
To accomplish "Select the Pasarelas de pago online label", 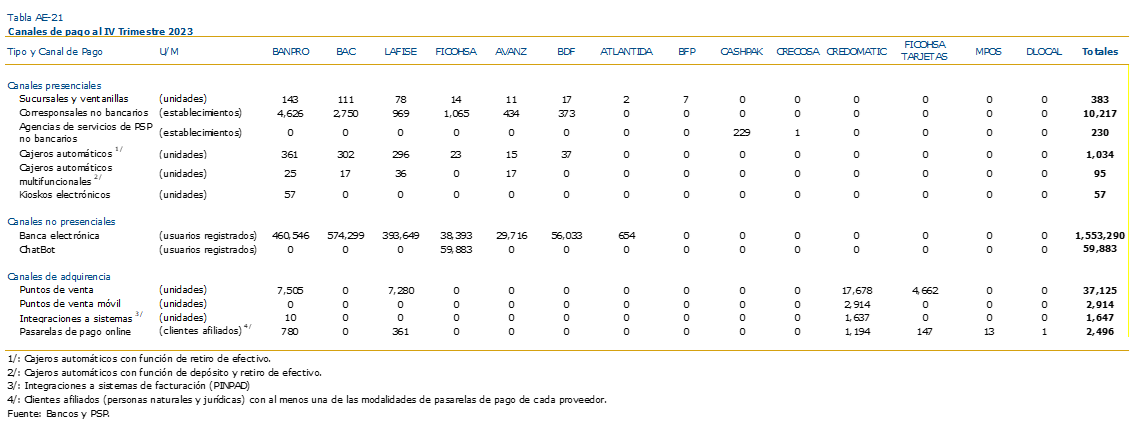I will coord(75,330).
